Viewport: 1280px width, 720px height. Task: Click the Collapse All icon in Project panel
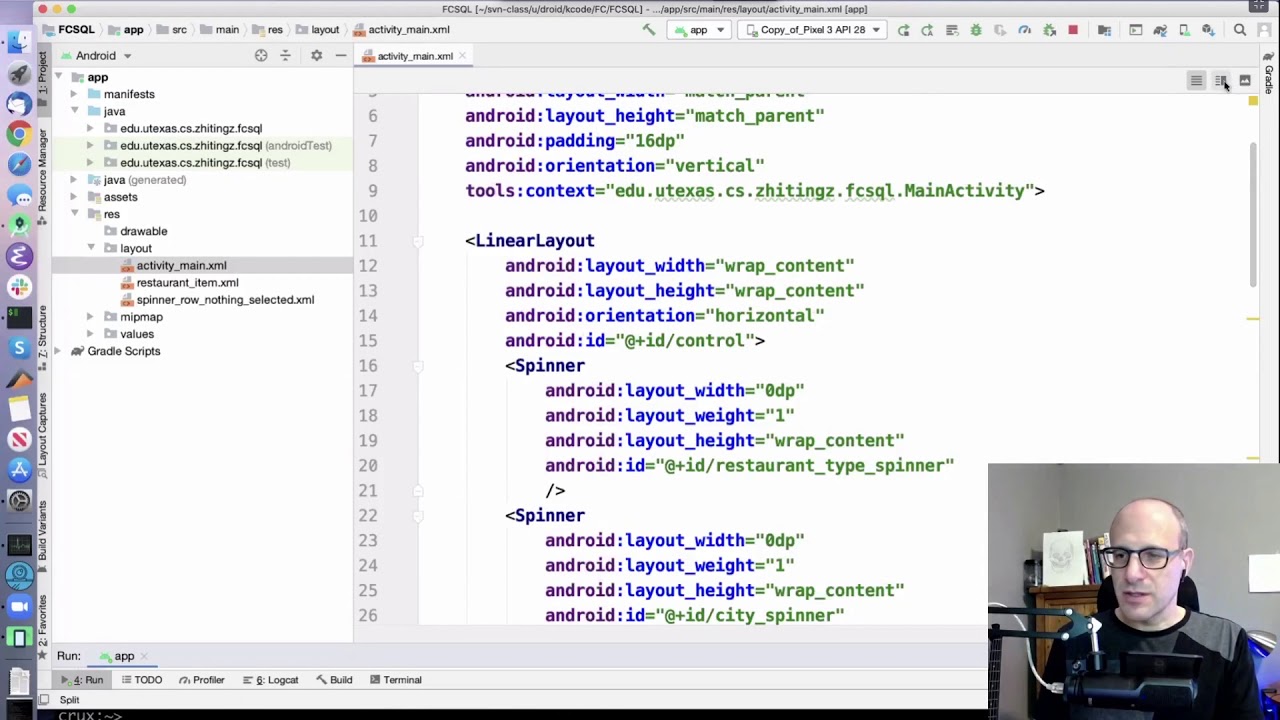285,56
